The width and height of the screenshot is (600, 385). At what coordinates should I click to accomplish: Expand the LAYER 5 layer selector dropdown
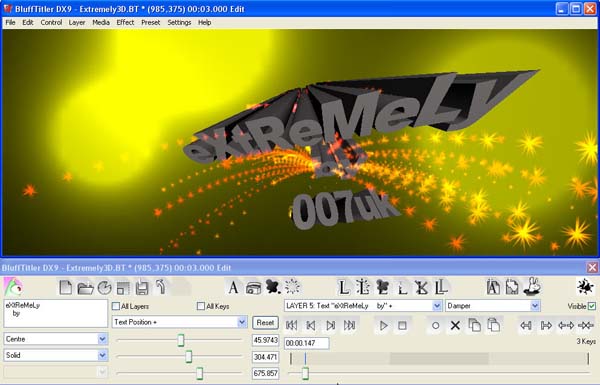click(x=363, y=306)
